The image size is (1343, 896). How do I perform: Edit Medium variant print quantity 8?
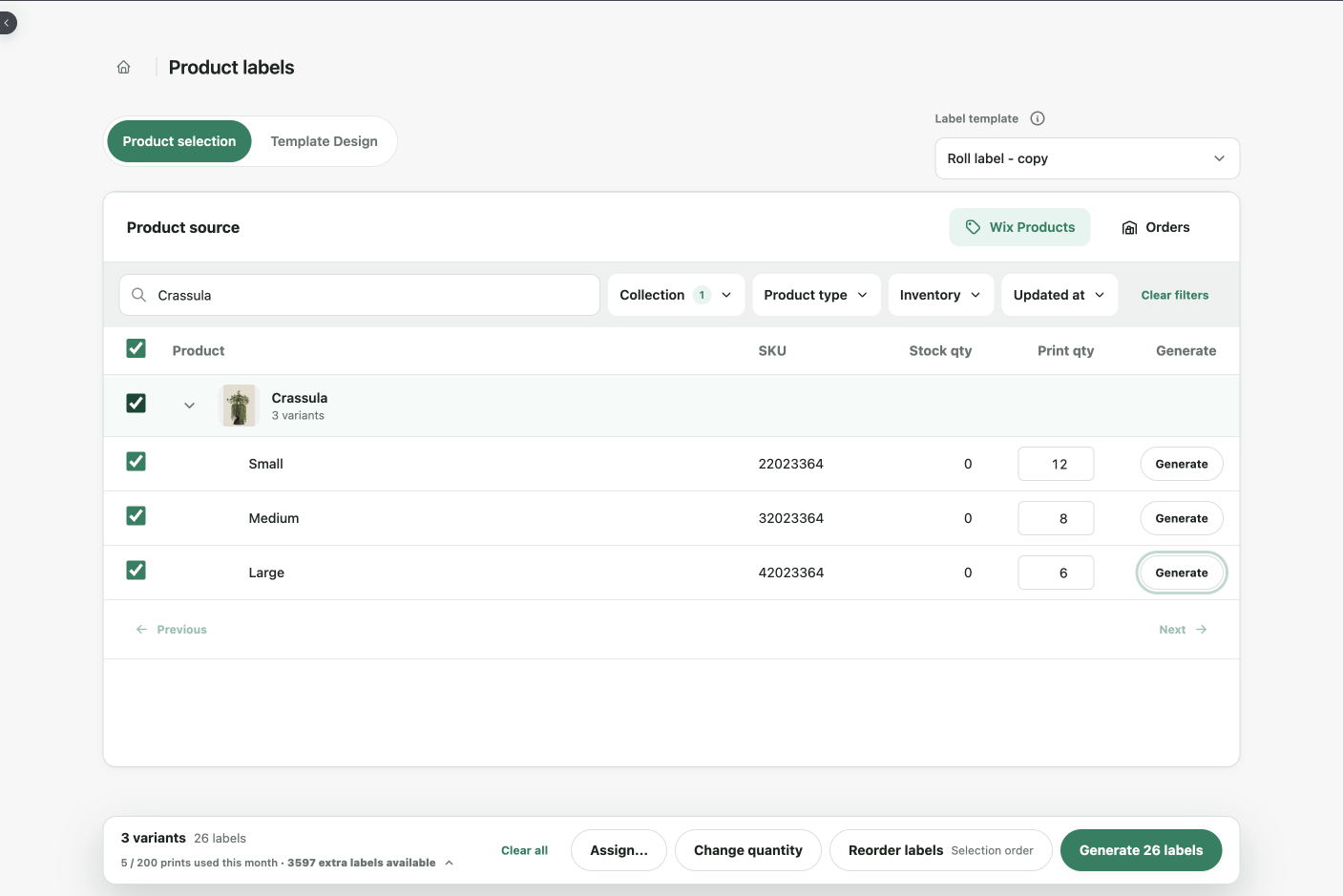(1056, 518)
